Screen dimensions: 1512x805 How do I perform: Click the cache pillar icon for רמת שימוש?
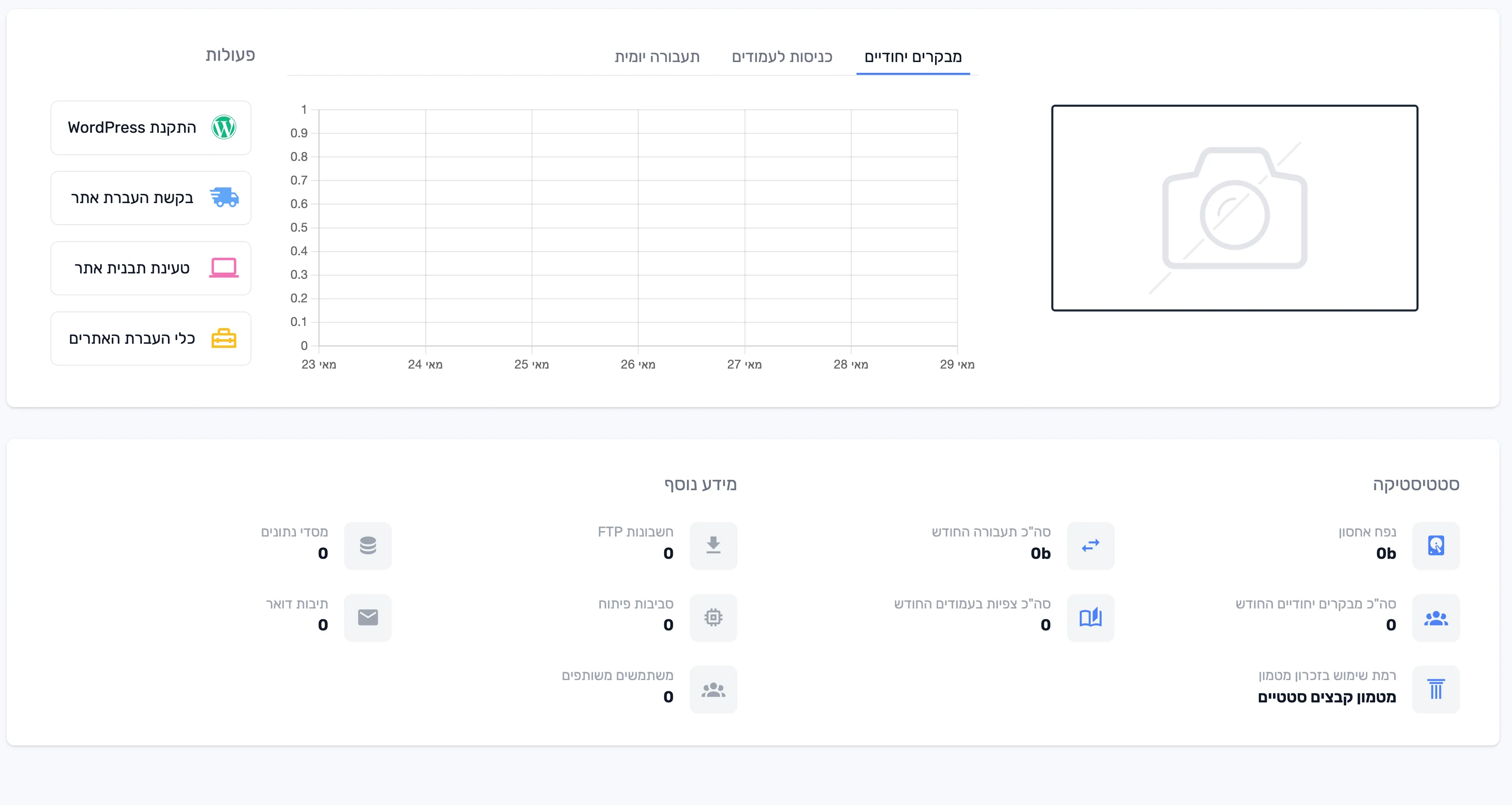point(1435,689)
